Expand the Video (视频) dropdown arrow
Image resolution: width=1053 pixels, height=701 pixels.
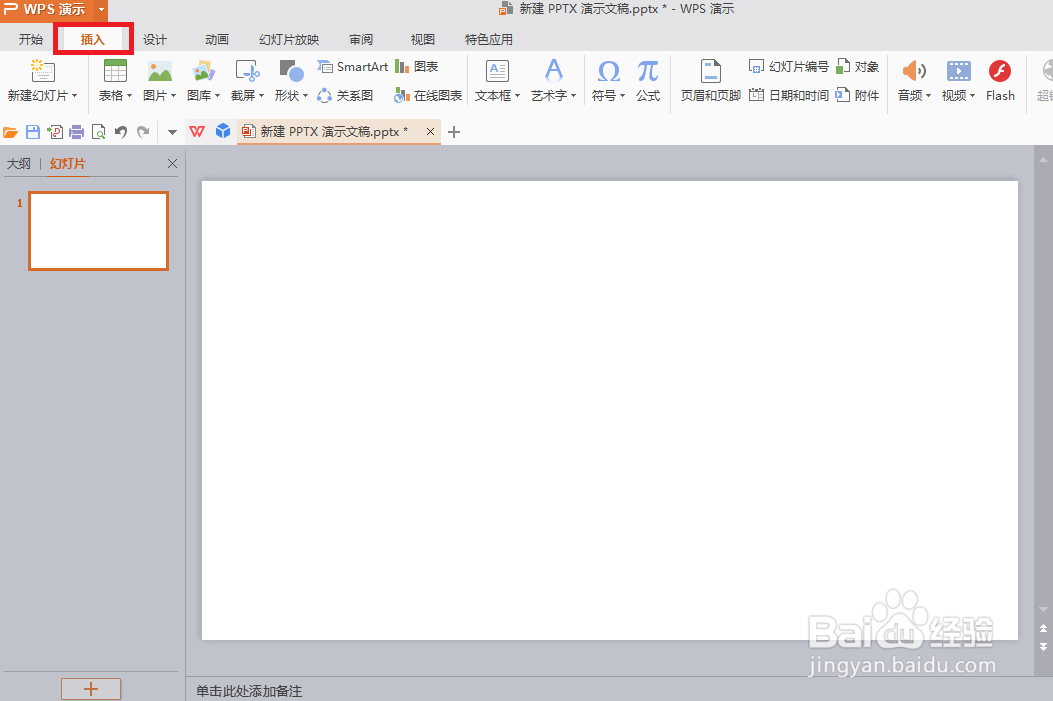(x=972, y=96)
